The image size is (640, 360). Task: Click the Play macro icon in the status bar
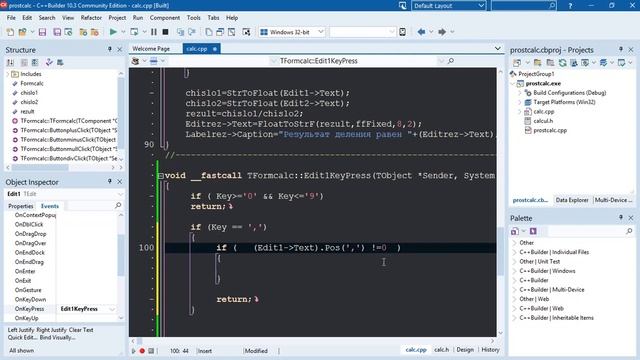coord(133,351)
